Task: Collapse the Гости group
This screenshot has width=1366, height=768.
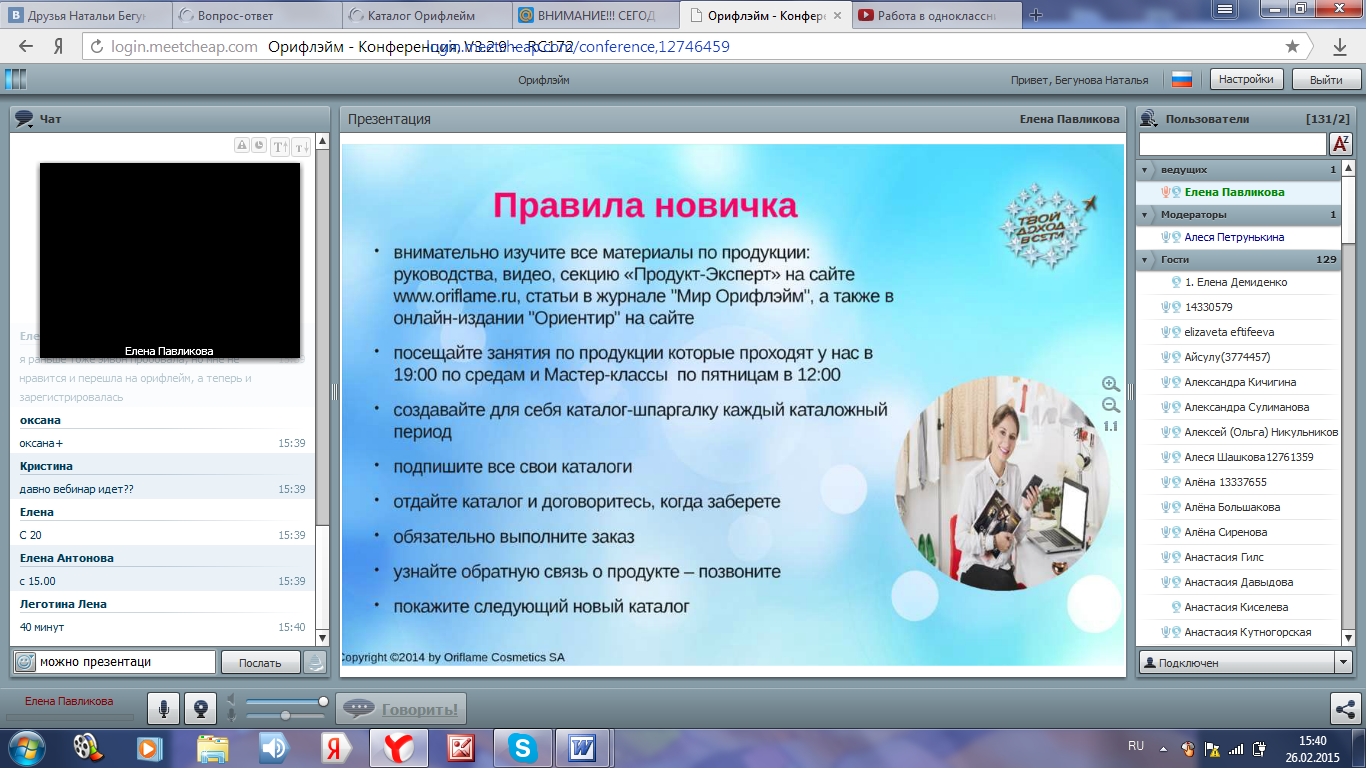Action: (x=1145, y=260)
